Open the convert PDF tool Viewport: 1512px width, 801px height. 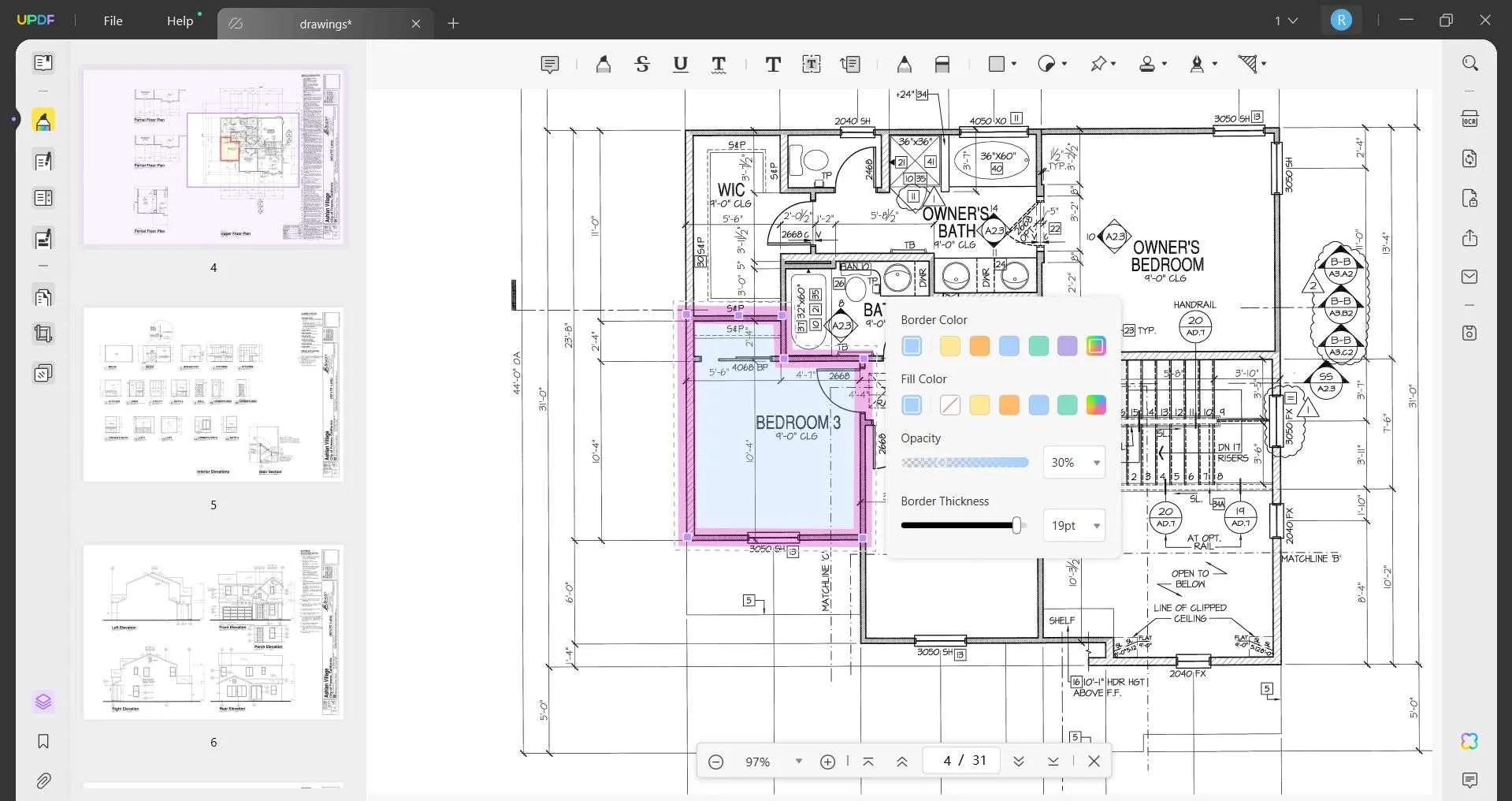coord(1469,158)
